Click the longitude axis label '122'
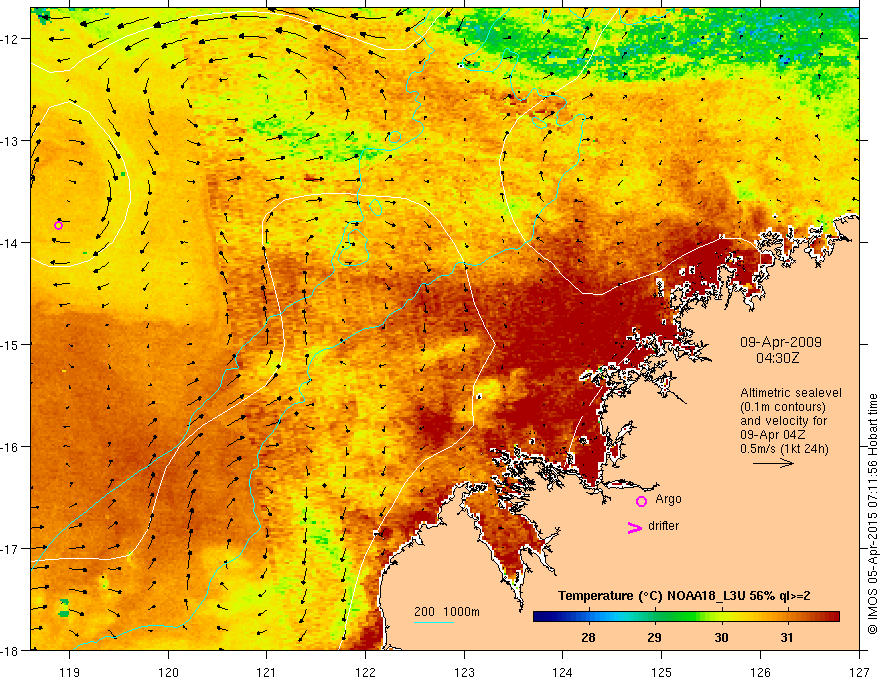 click(x=365, y=672)
